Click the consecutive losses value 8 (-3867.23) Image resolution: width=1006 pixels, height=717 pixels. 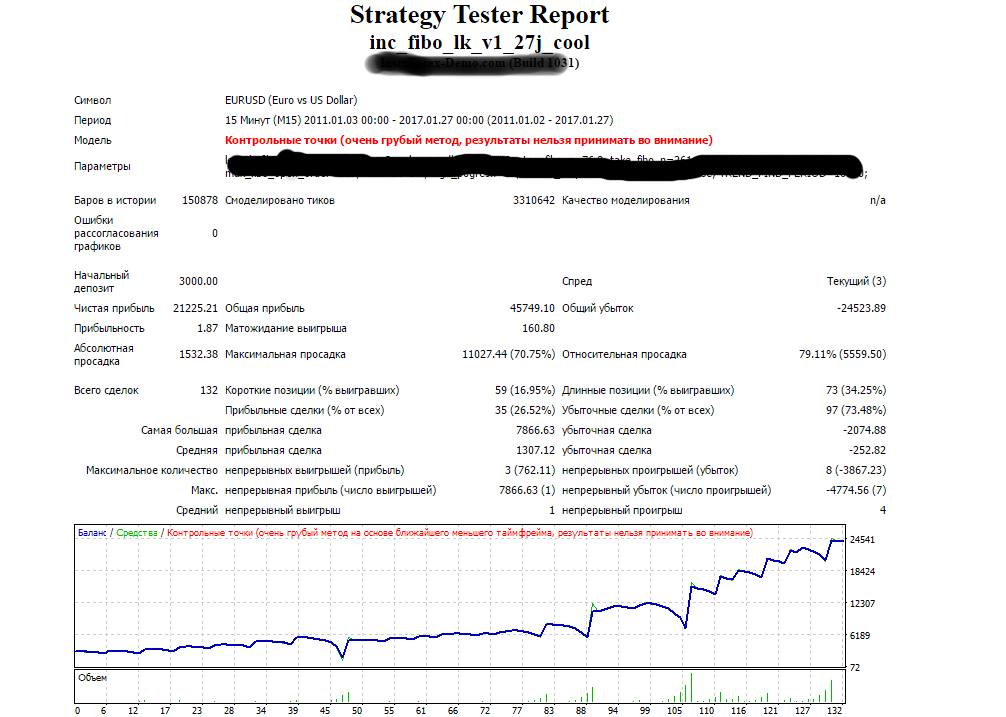[x=856, y=470]
